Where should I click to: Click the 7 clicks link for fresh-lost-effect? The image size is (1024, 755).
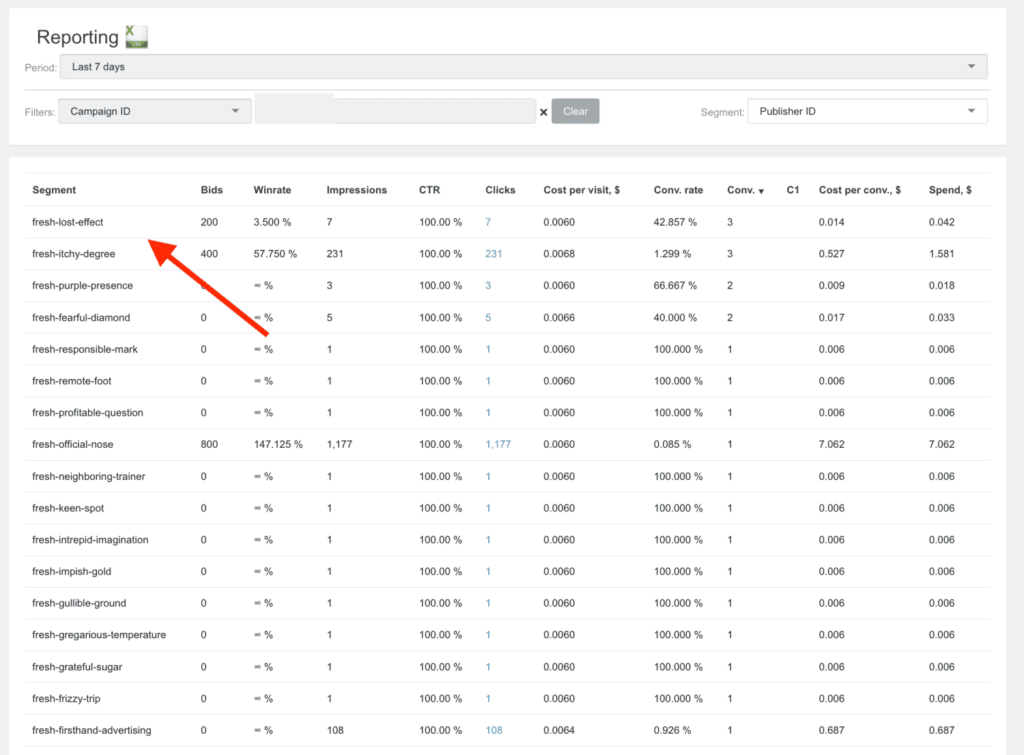(488, 222)
